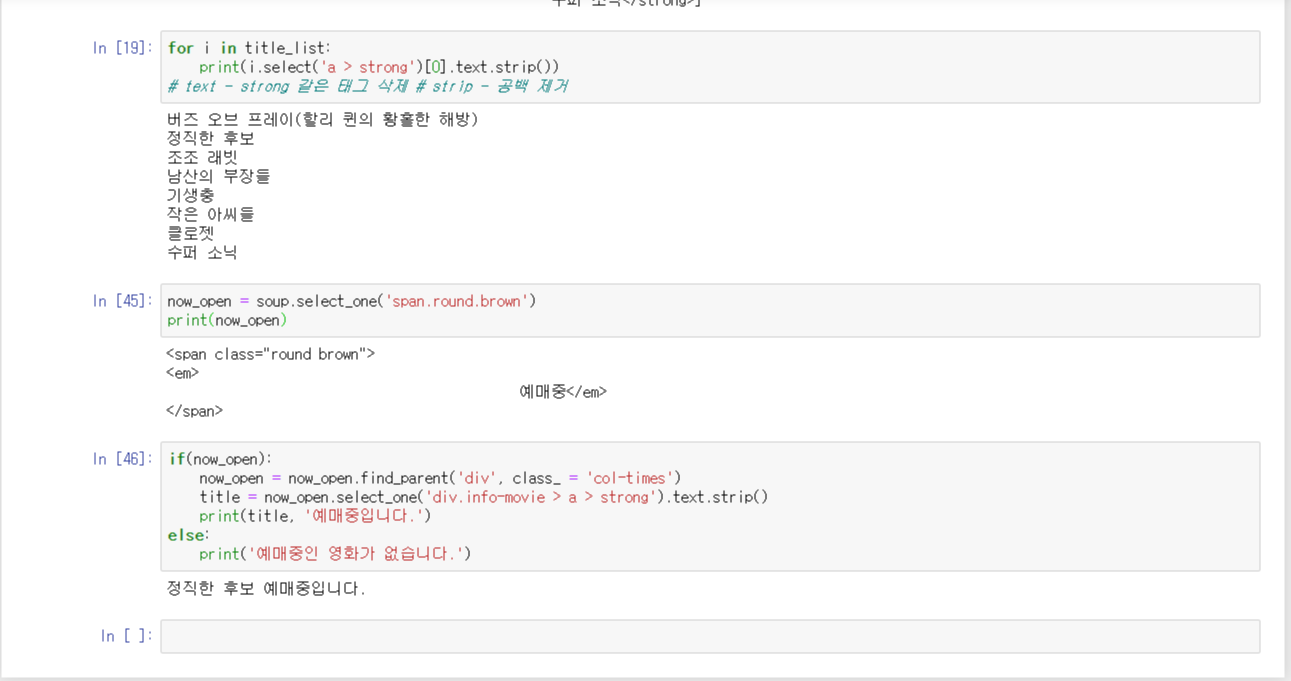The height and width of the screenshot is (681, 1291).
Task: Click code line with find_parent('div', class_ = 'col-times')
Action: tap(440, 478)
